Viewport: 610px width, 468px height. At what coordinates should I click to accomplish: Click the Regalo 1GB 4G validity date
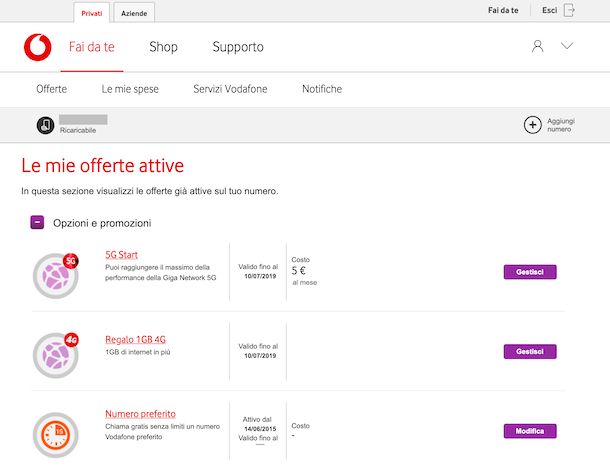(x=260, y=356)
